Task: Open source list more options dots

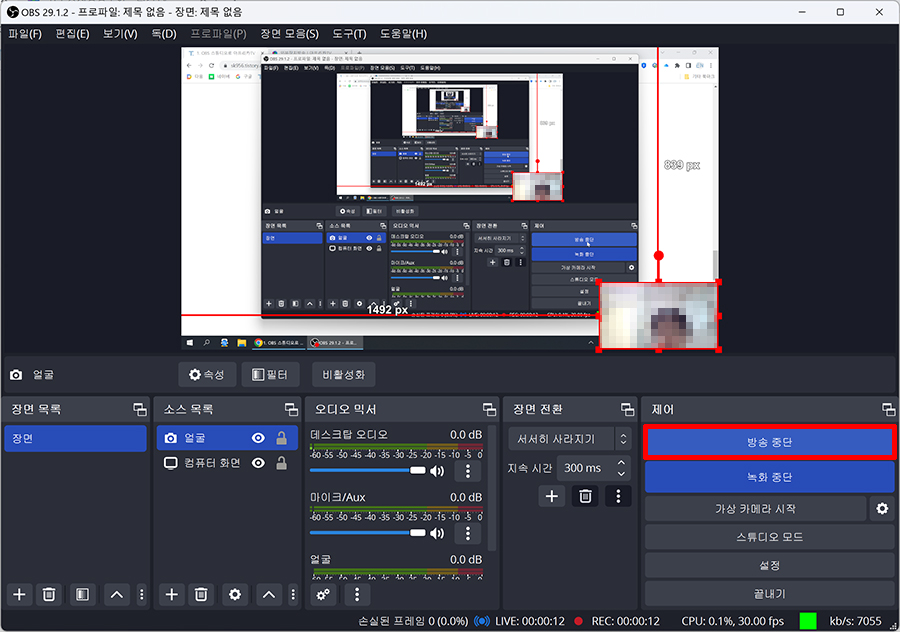Action: pyautogui.click(x=293, y=595)
